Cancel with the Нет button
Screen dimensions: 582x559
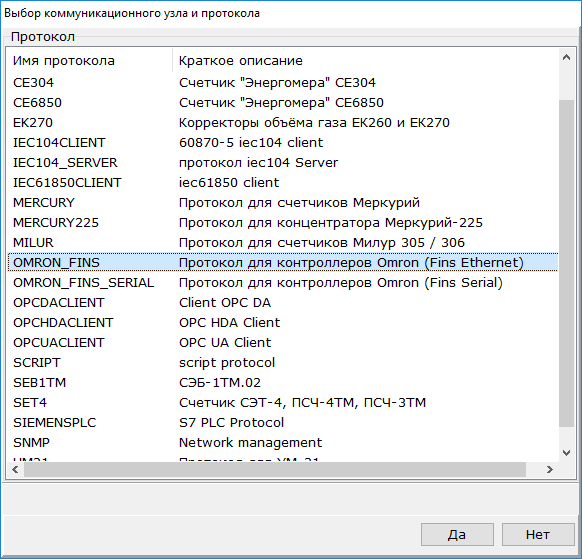click(x=538, y=535)
